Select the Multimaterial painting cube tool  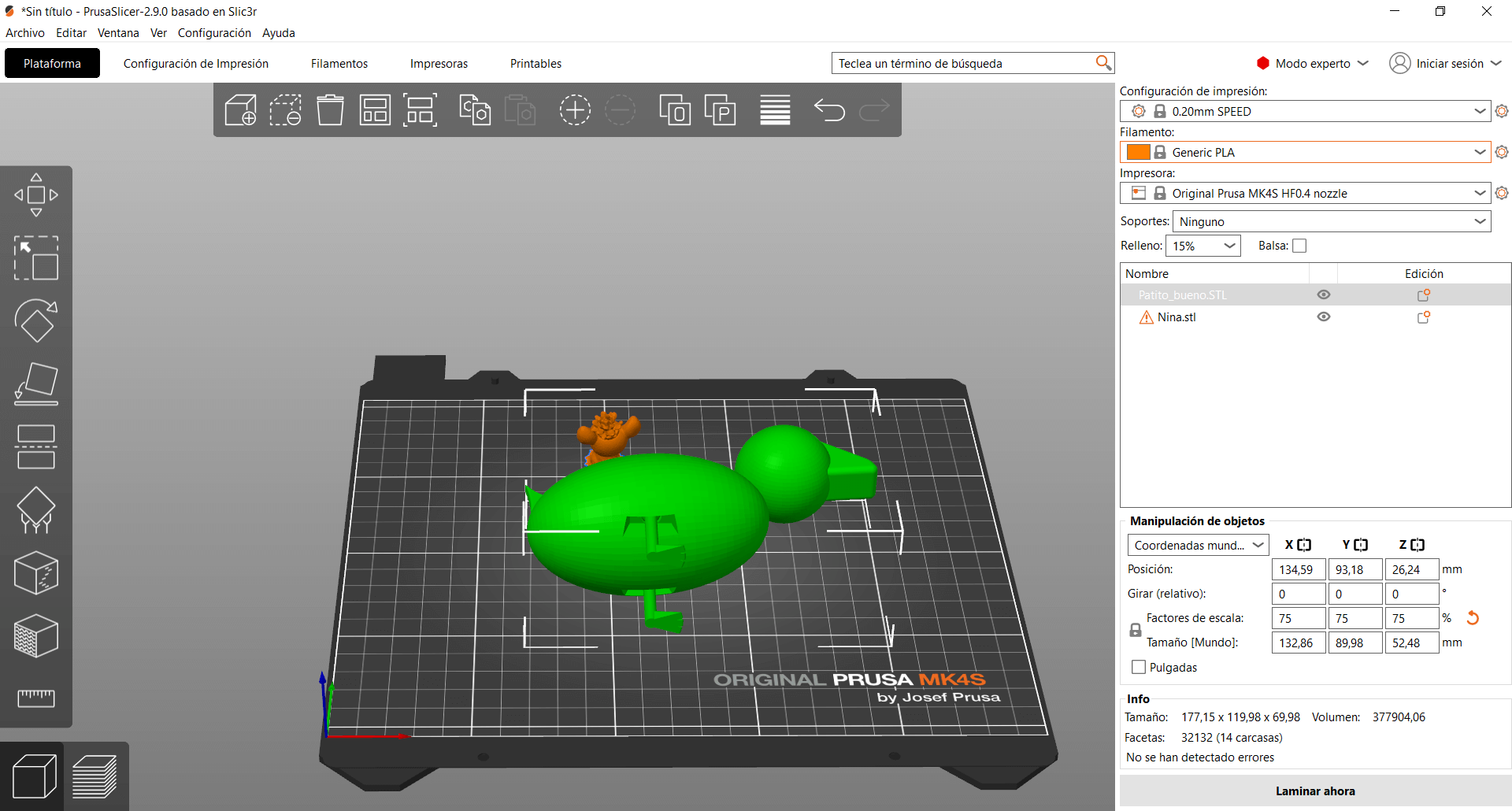[x=36, y=635]
